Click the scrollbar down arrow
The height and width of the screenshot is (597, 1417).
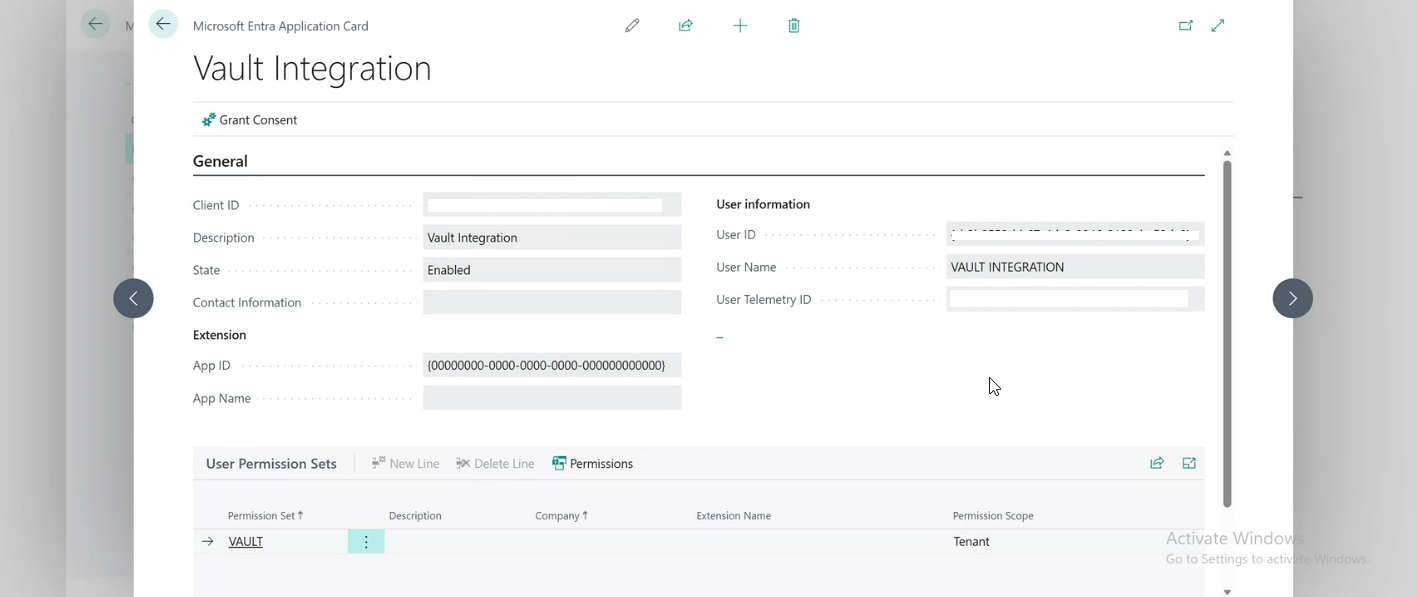[1227, 591]
